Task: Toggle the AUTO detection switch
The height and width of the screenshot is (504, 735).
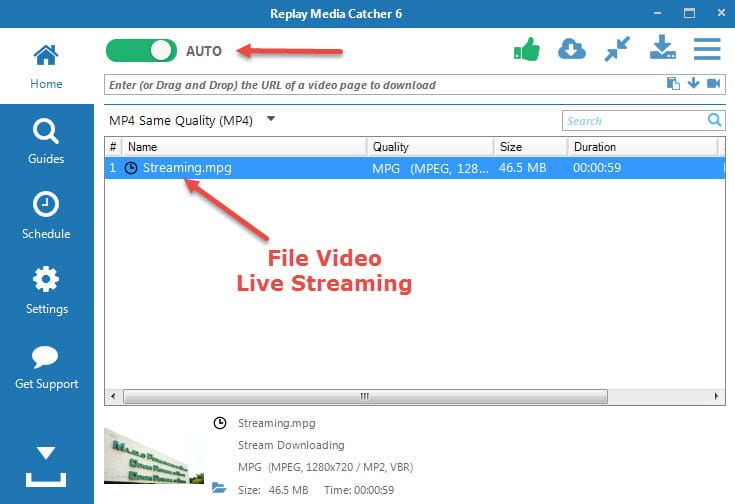Action: point(141,51)
